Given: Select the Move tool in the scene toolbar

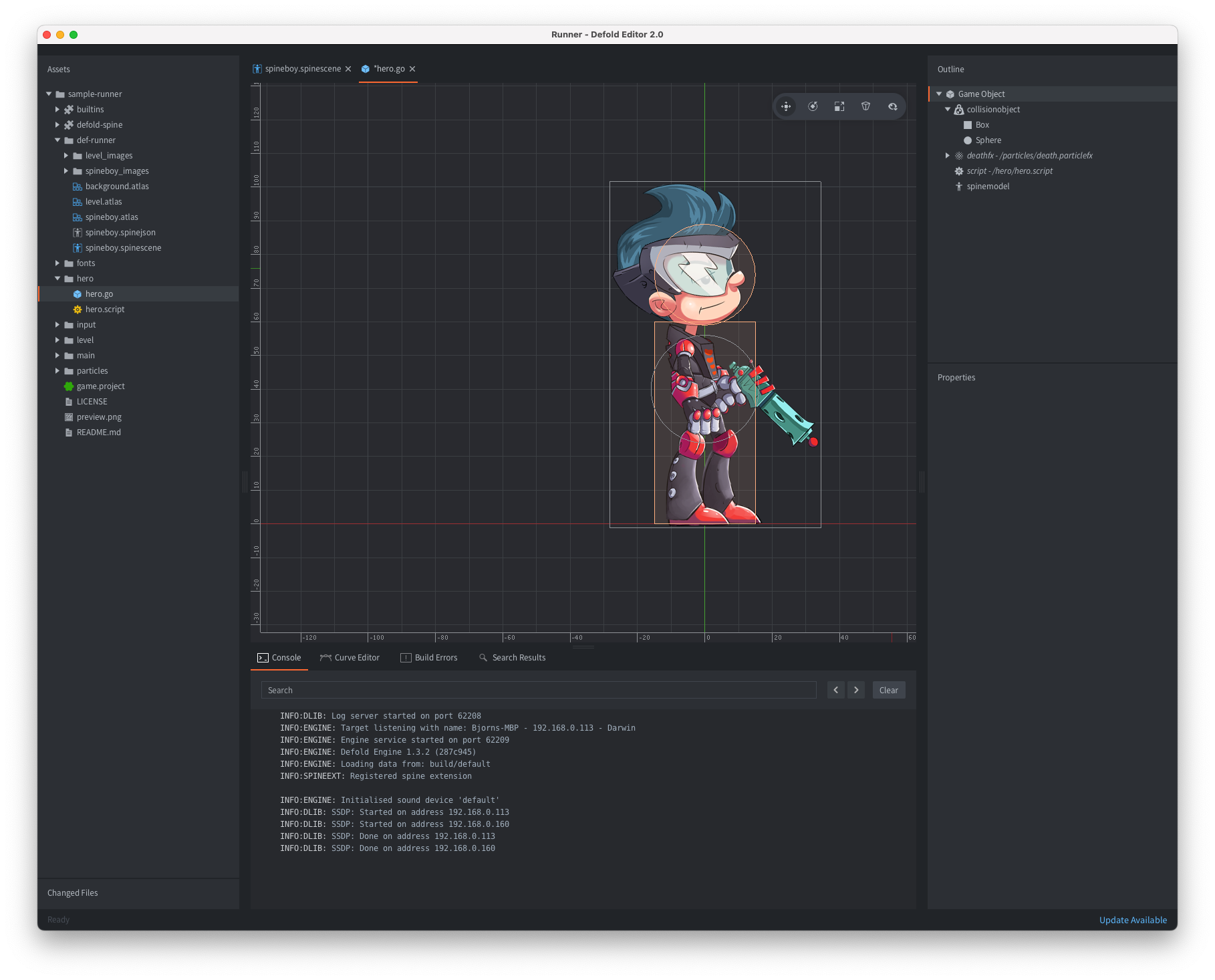Looking at the screenshot, I should click(x=787, y=106).
